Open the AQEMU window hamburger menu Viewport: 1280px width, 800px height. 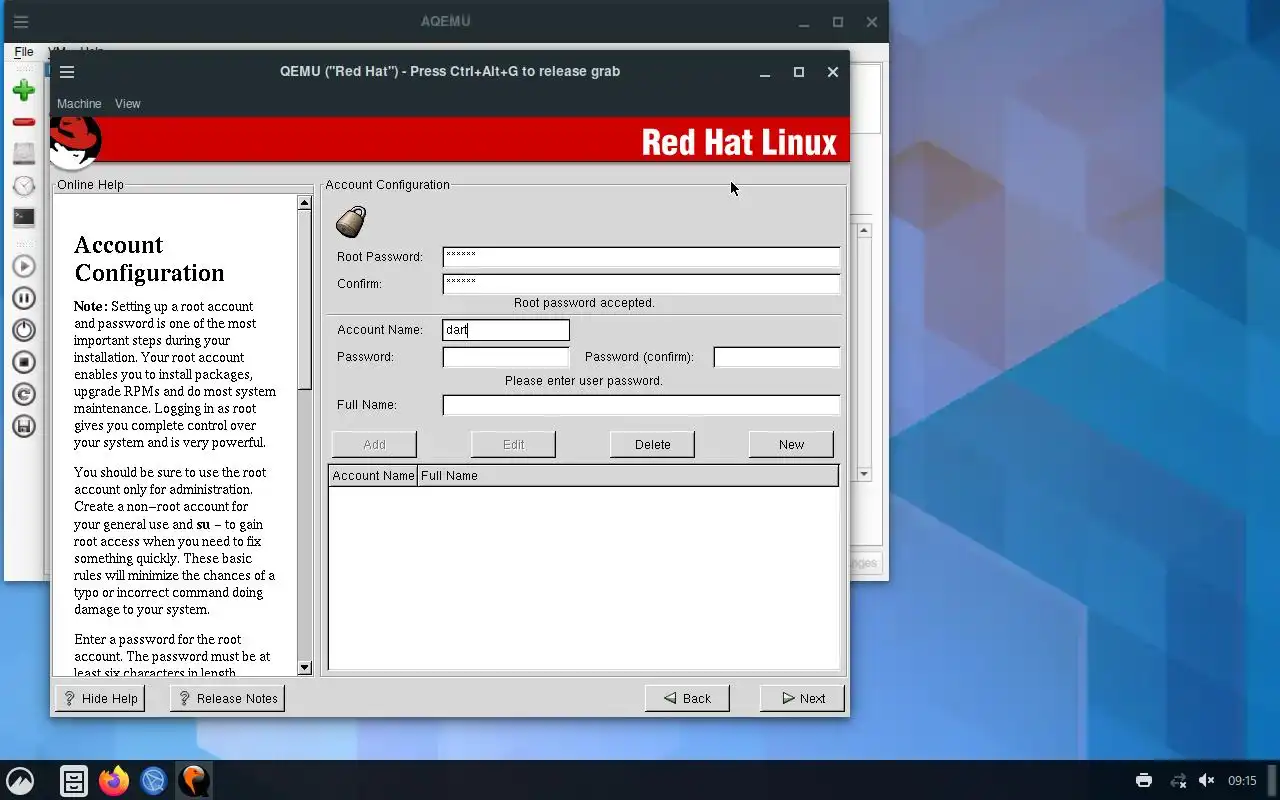click(20, 22)
